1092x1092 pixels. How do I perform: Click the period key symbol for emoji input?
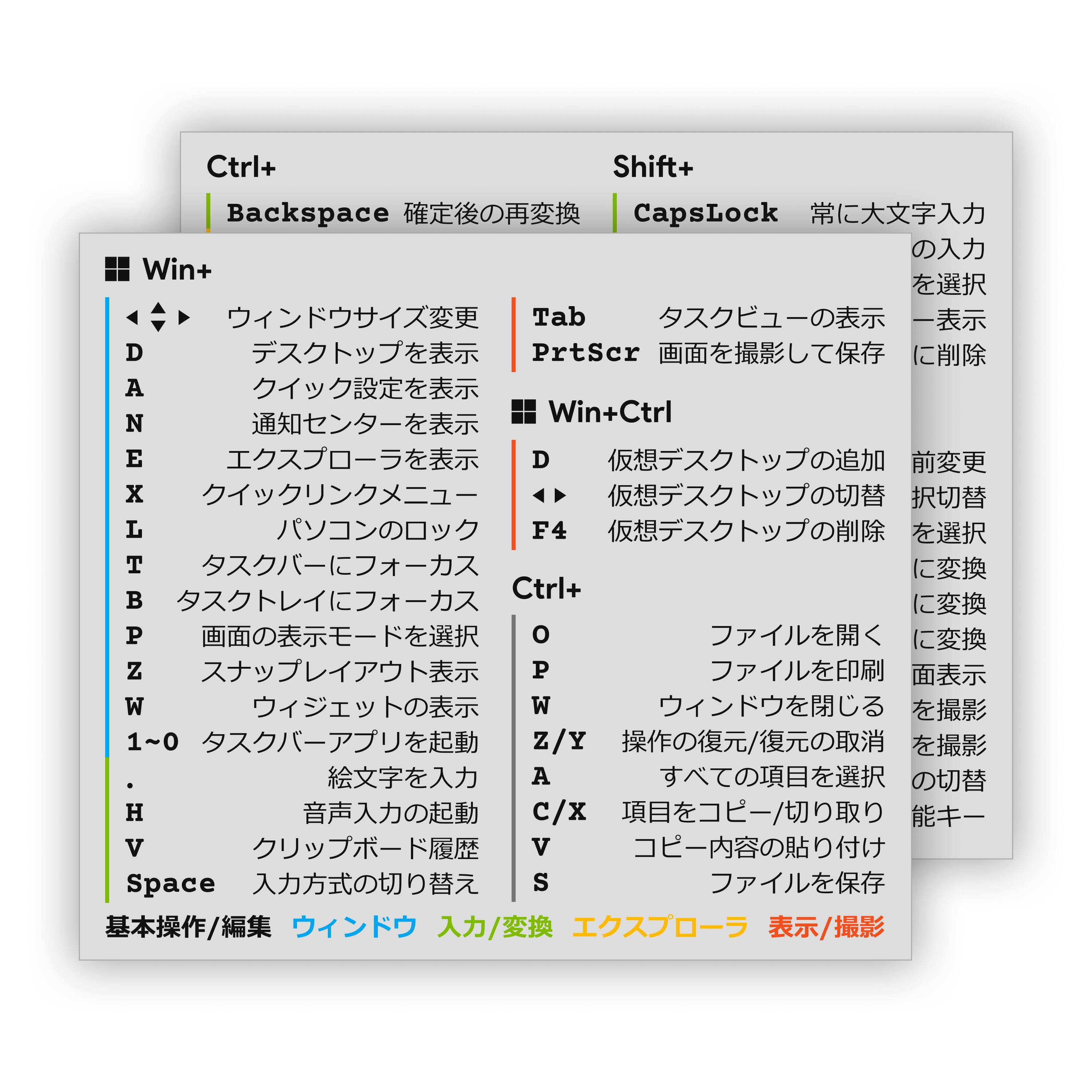[x=131, y=786]
